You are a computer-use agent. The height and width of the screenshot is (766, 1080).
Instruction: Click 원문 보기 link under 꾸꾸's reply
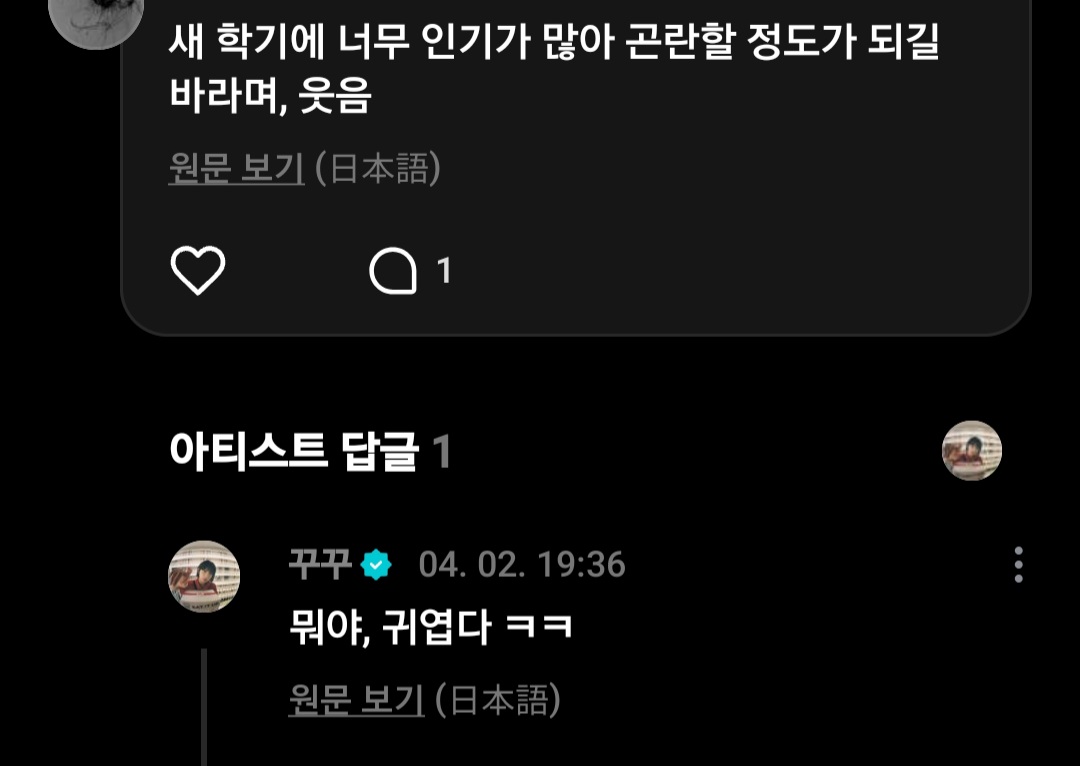click(x=356, y=700)
